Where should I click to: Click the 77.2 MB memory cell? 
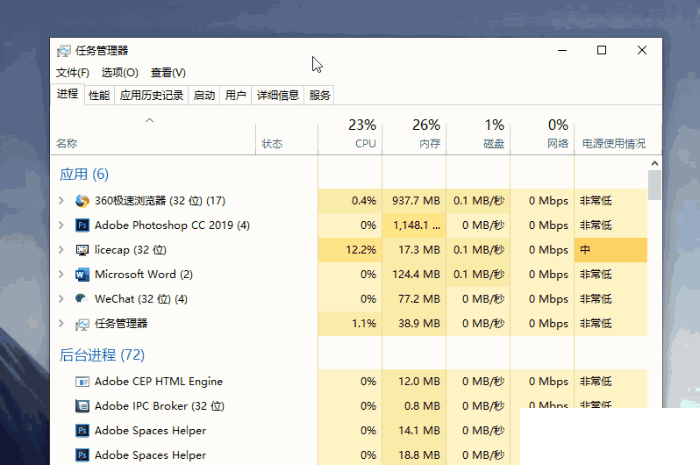pos(414,299)
